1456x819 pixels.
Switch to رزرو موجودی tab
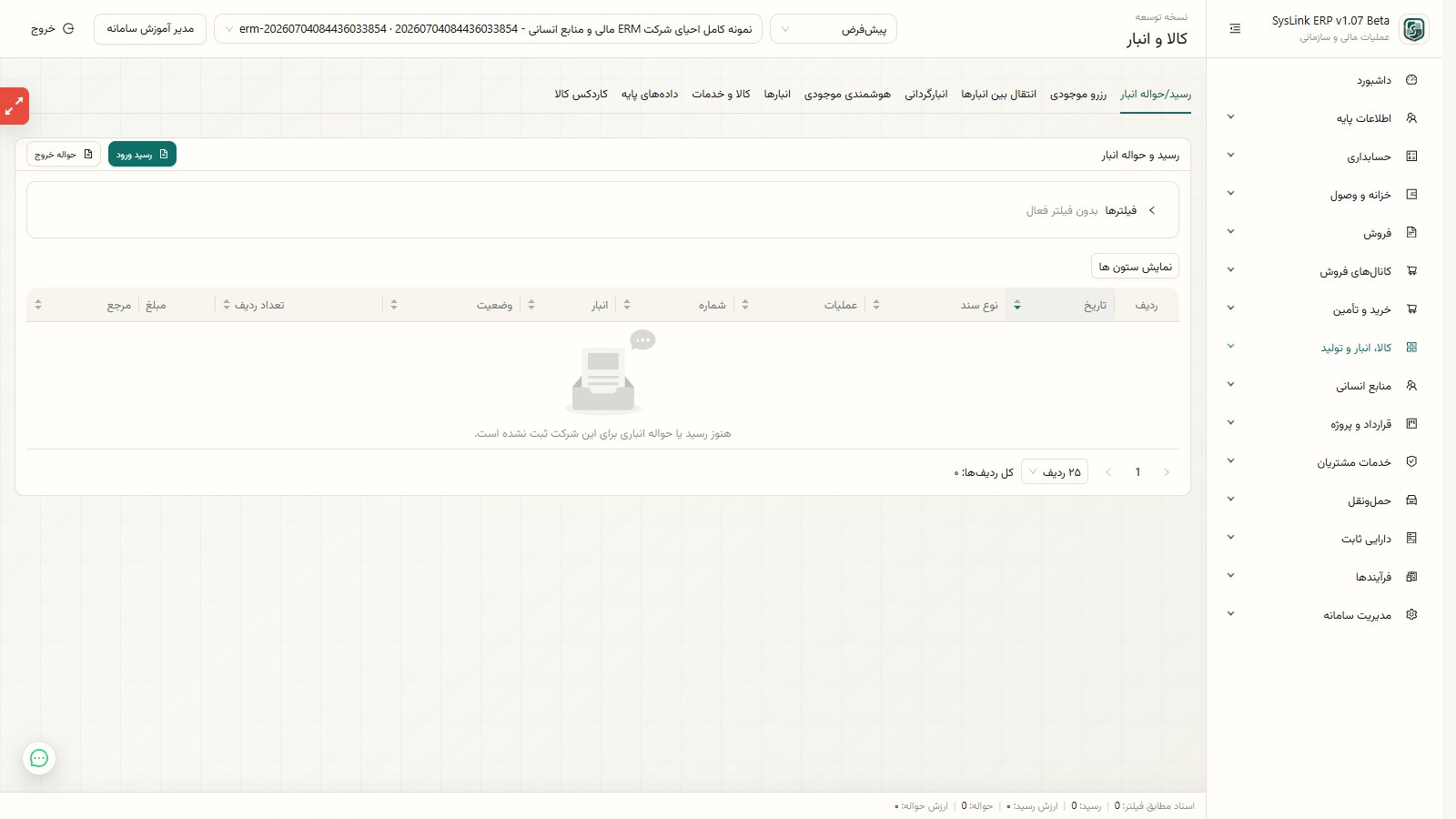[x=1078, y=95]
